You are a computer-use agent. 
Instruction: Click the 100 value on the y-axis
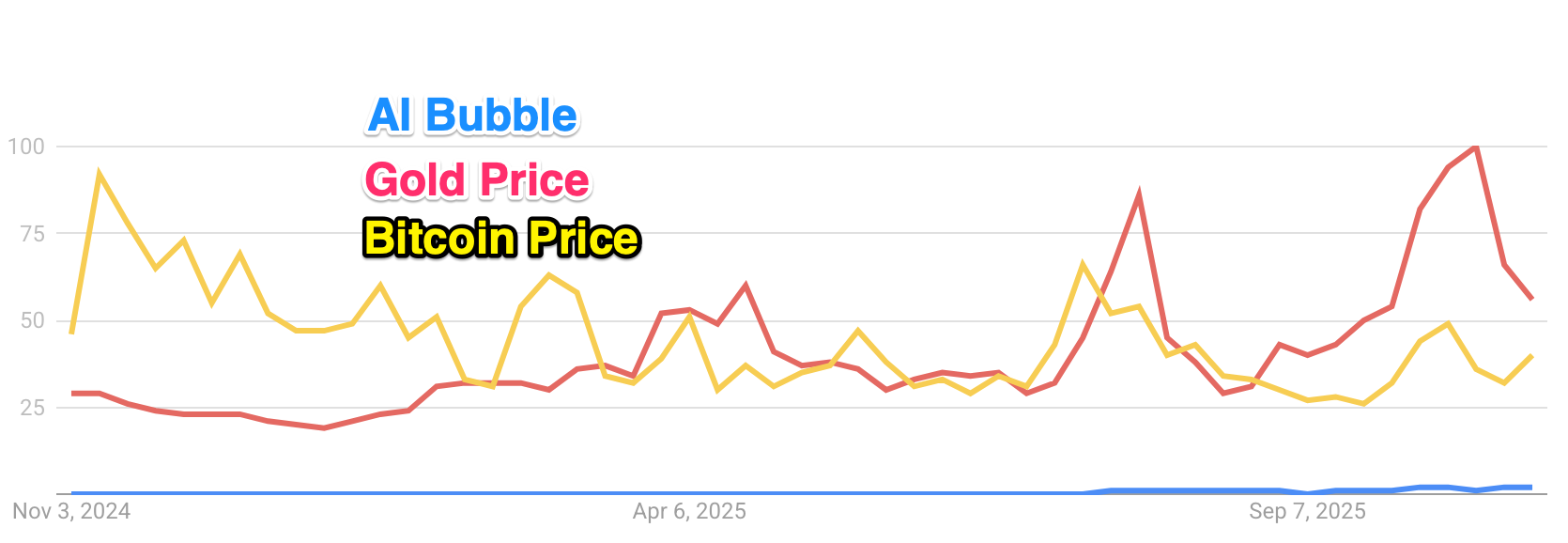click(x=26, y=147)
